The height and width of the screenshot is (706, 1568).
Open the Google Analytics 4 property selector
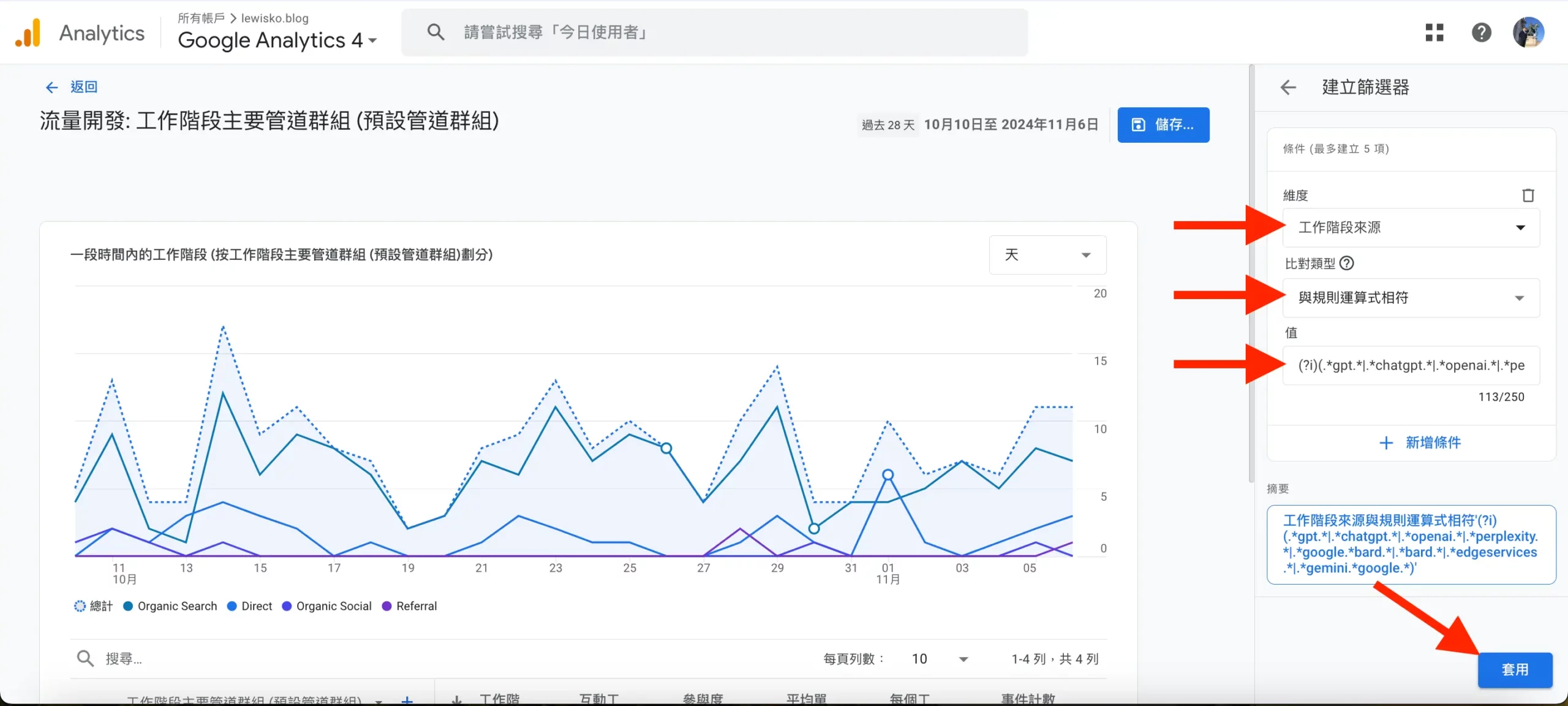(x=277, y=40)
